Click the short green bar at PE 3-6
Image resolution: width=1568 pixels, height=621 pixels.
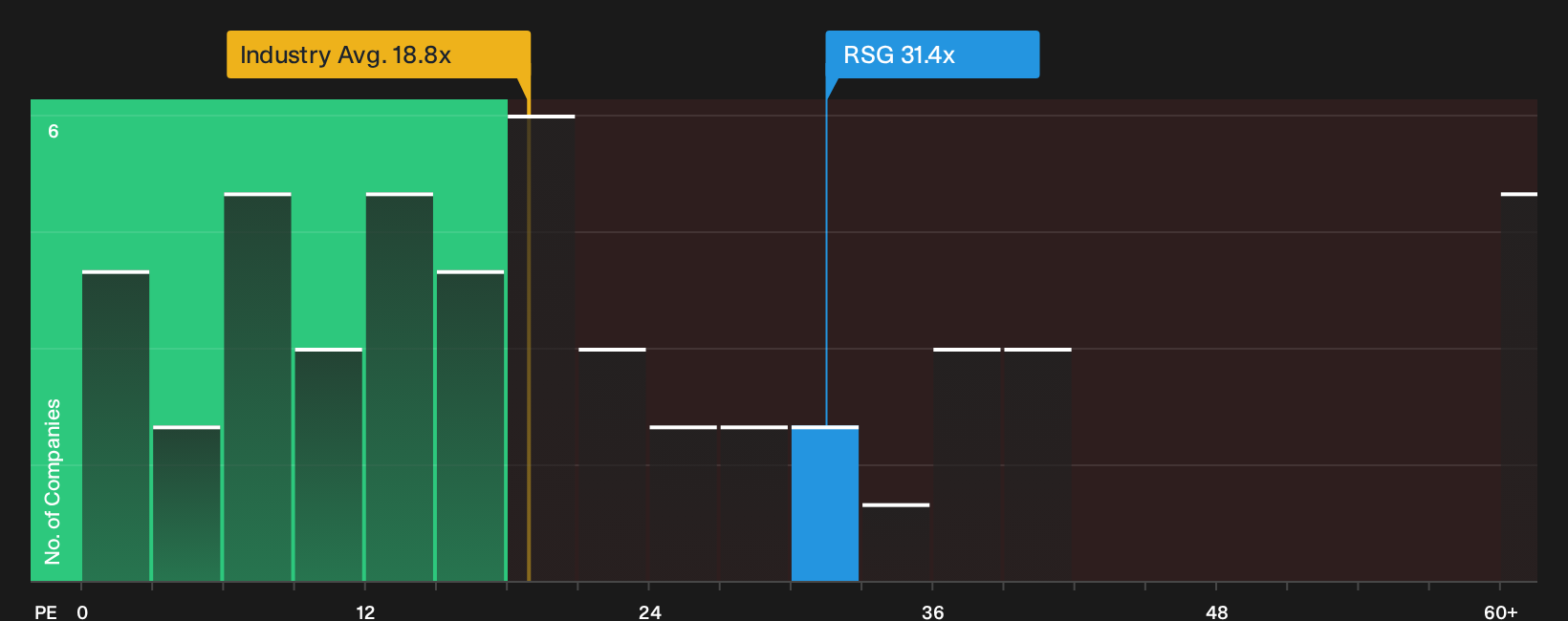point(186,503)
